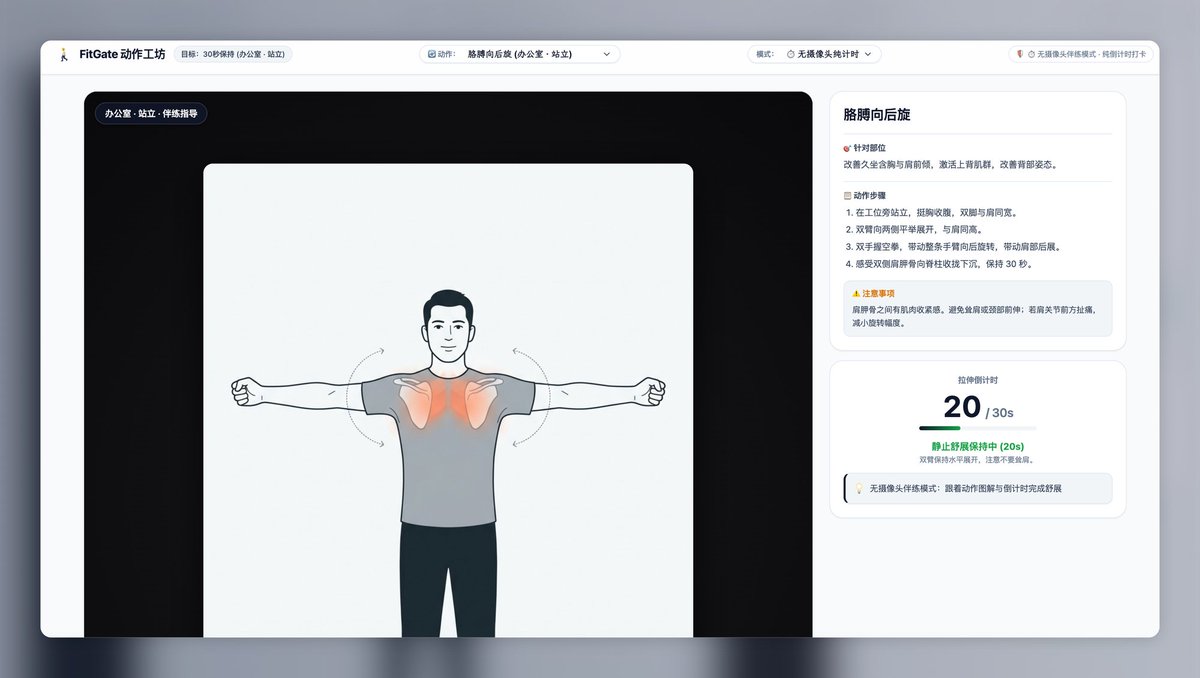
Task: Click the / 30s total duration text
Action: coord(998,413)
